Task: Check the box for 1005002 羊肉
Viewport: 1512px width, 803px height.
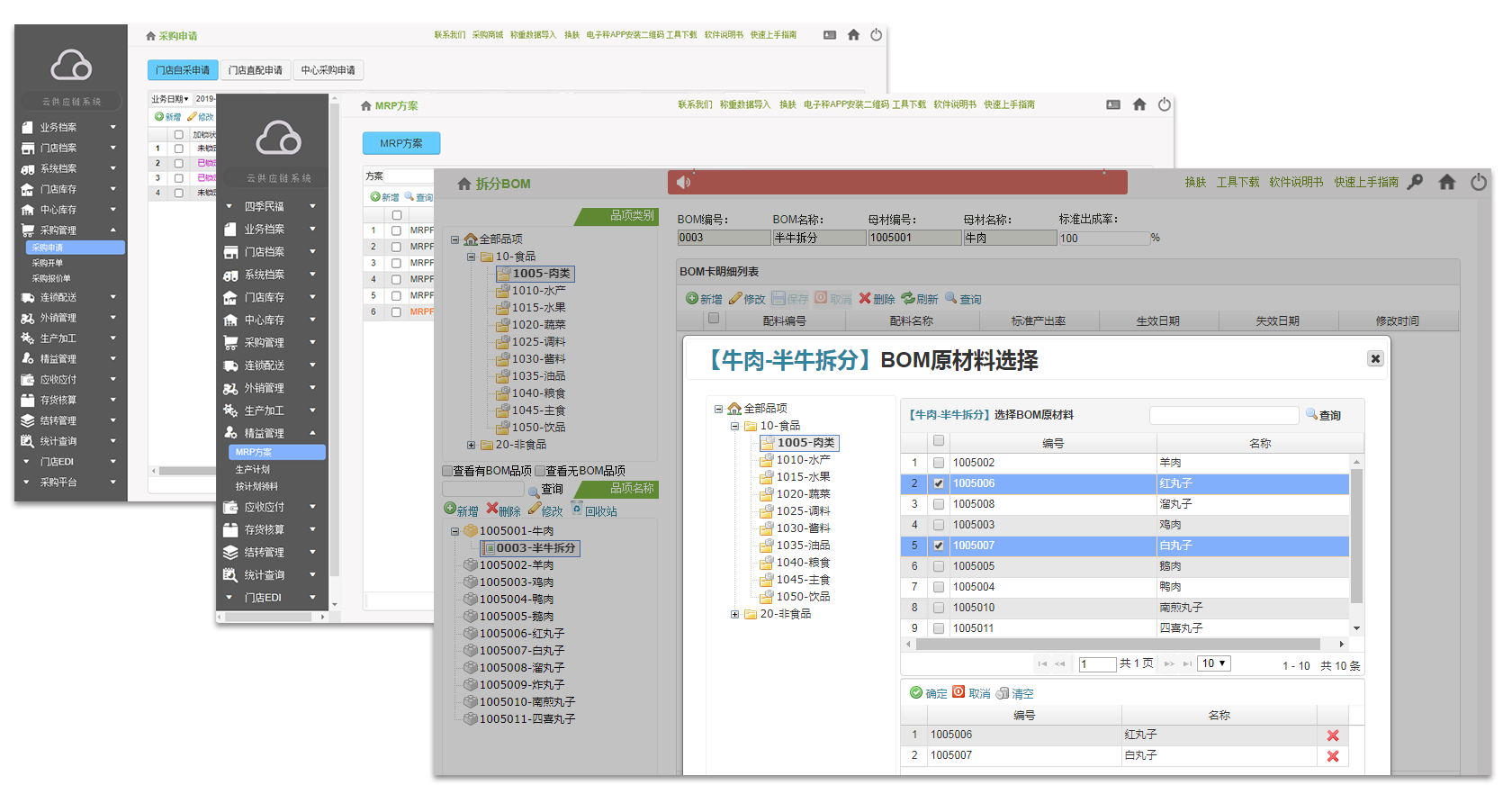Action: tap(939, 463)
